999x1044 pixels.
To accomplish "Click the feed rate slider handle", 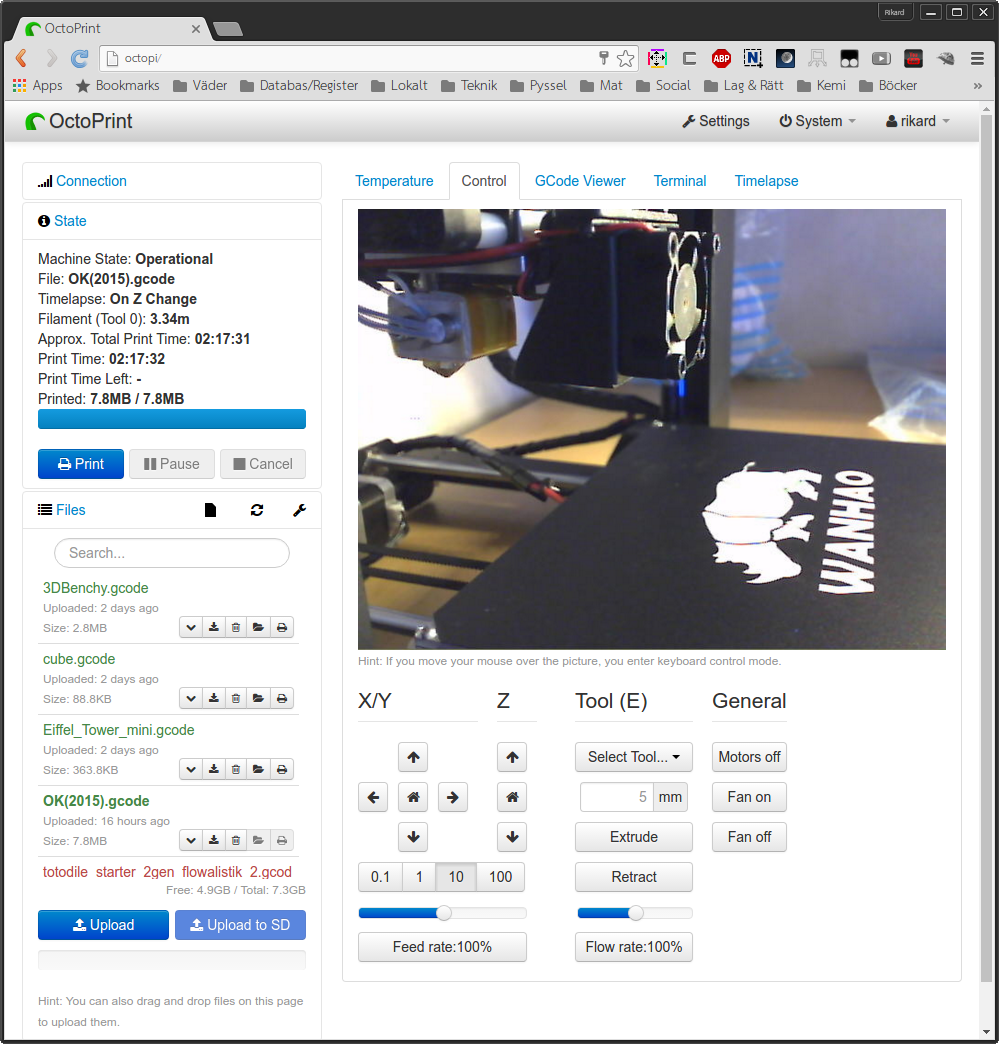I will pyautogui.click(x=444, y=913).
